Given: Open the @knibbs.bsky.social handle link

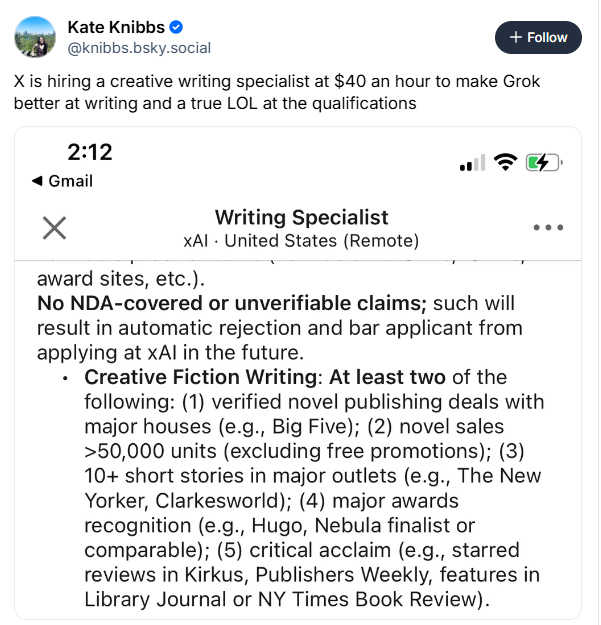Looking at the screenshot, I should click(x=139, y=47).
